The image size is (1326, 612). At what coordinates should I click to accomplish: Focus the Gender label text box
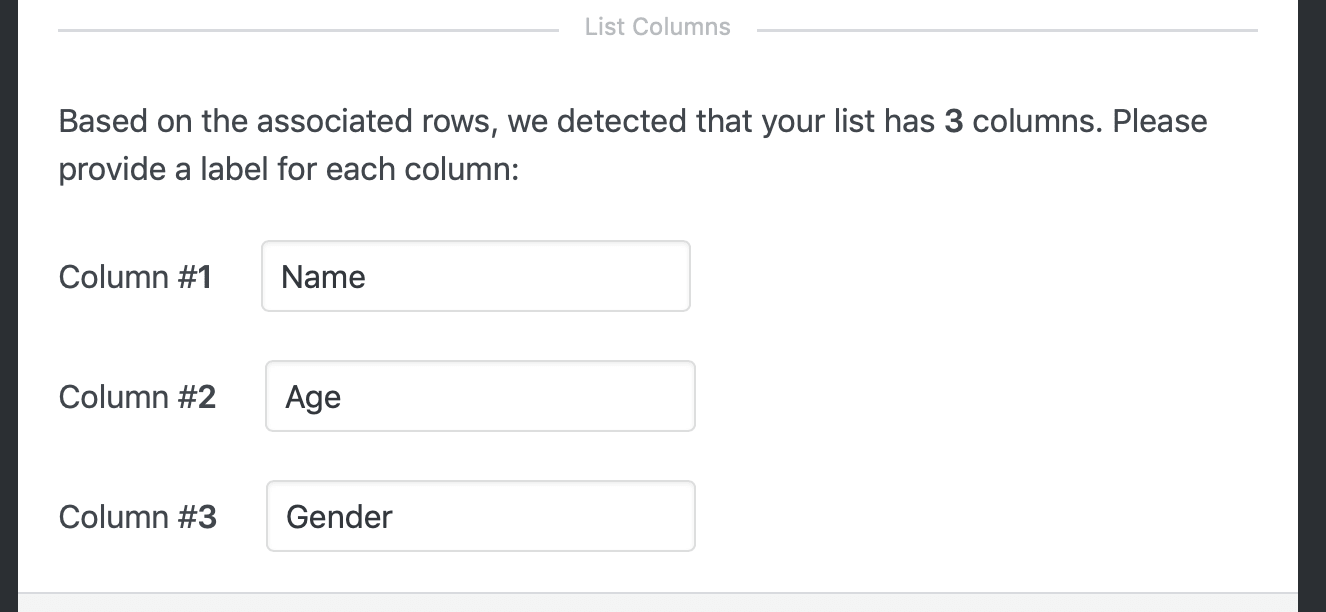point(480,516)
